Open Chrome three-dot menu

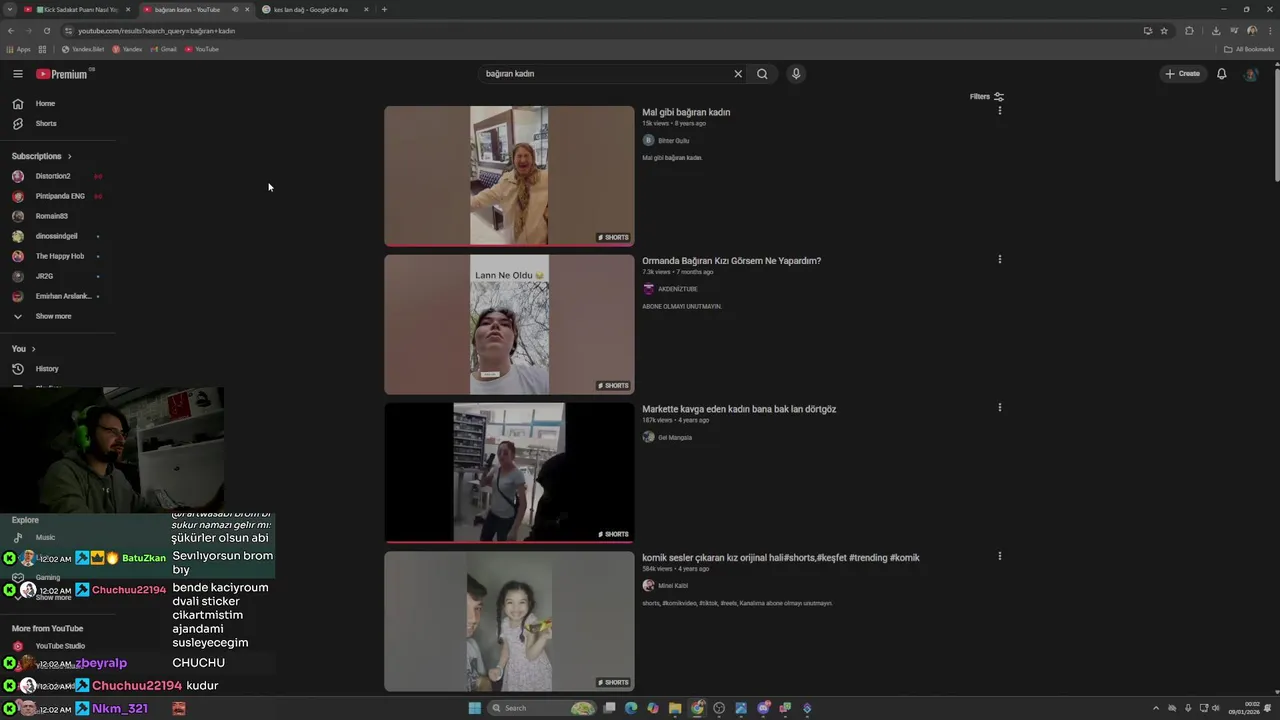click(1269, 31)
